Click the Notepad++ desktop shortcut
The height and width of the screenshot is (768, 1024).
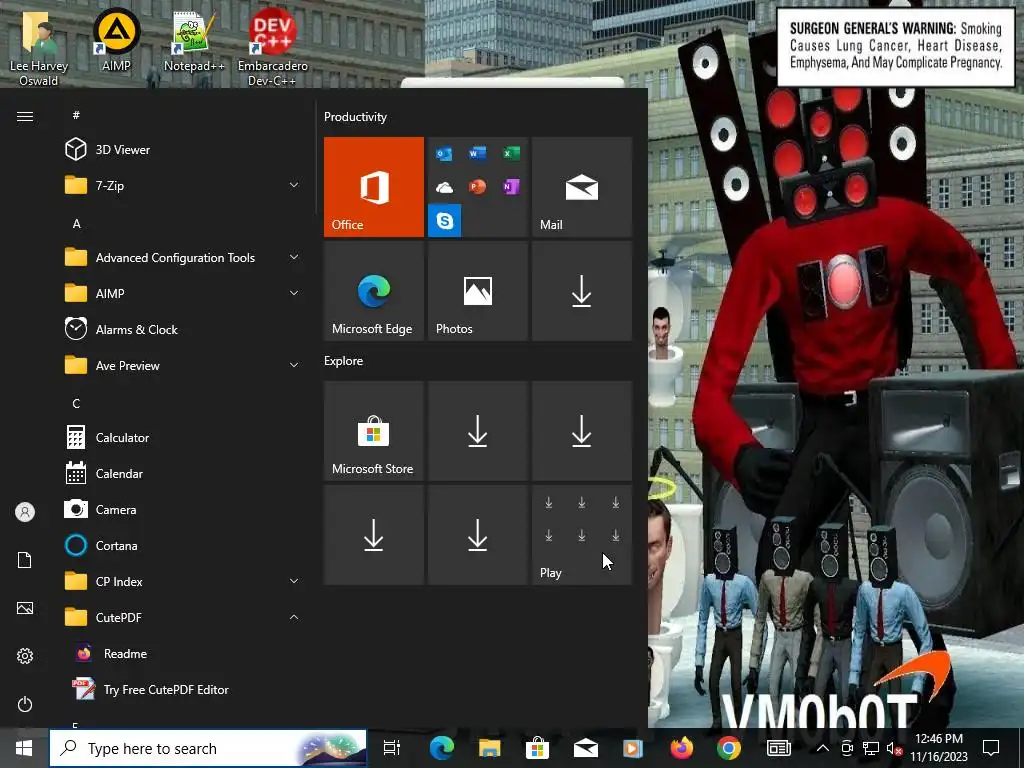194,40
